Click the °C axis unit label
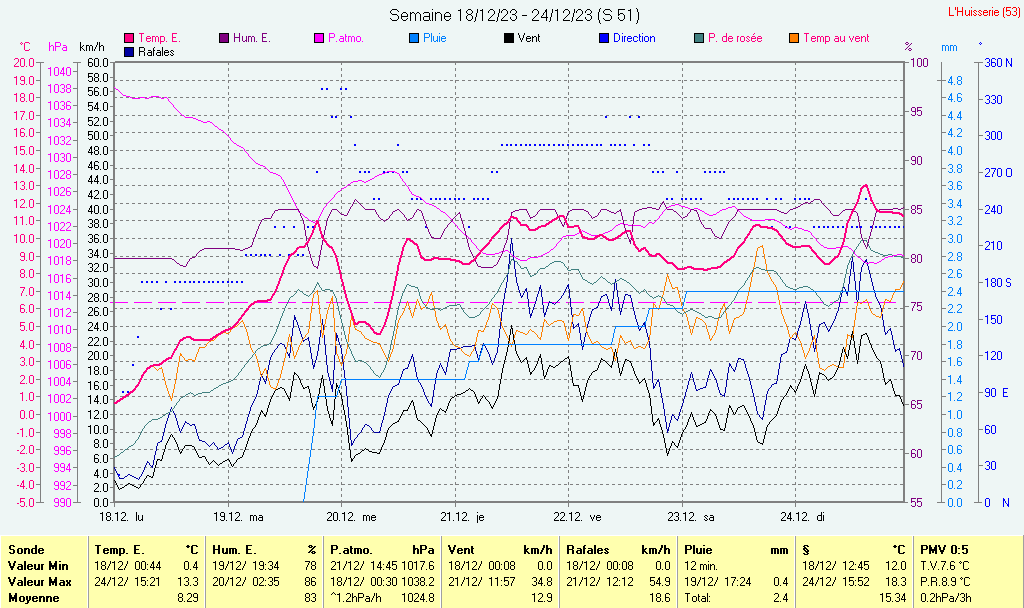Image resolution: width=1024 pixels, height=608 pixels. (x=24, y=47)
